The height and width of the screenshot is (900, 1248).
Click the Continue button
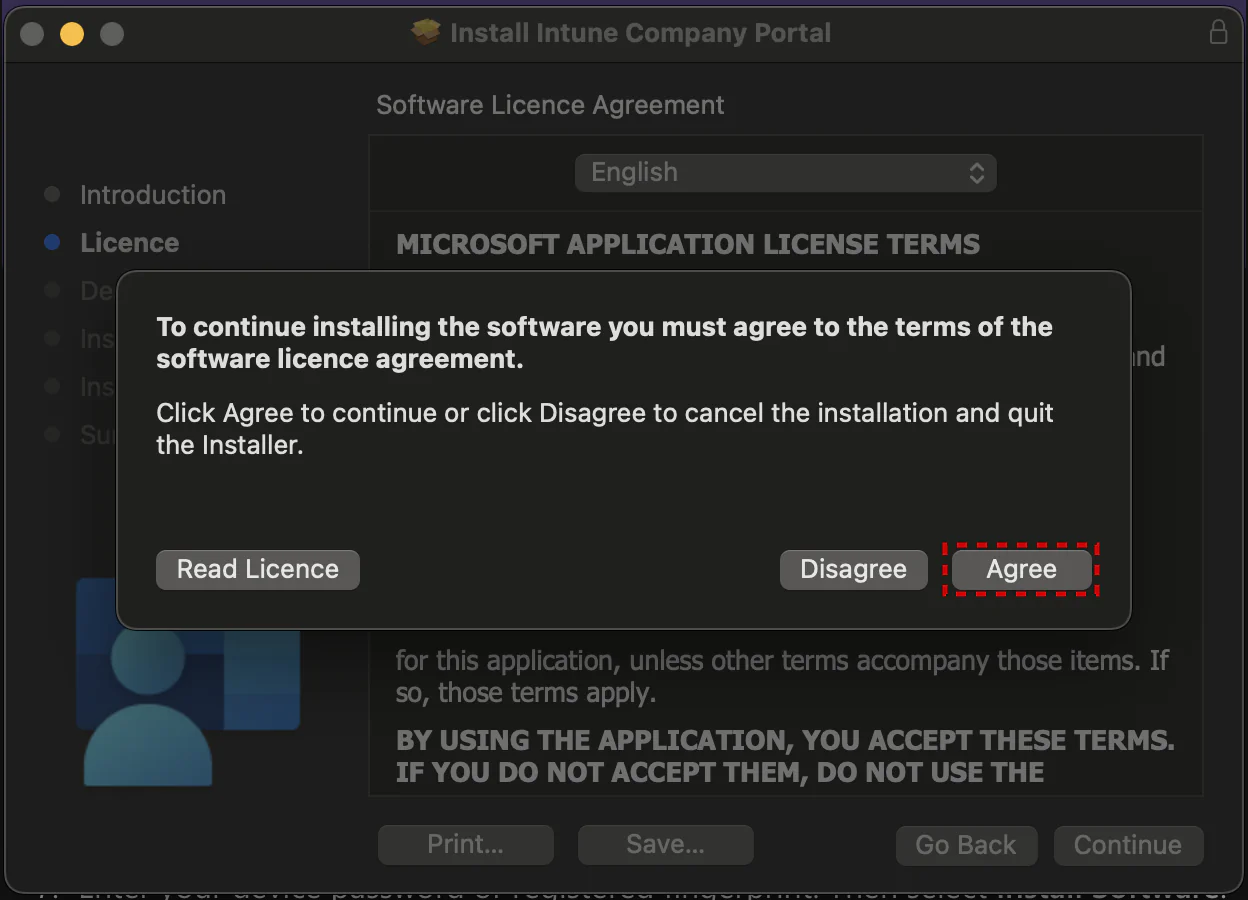[1128, 845]
